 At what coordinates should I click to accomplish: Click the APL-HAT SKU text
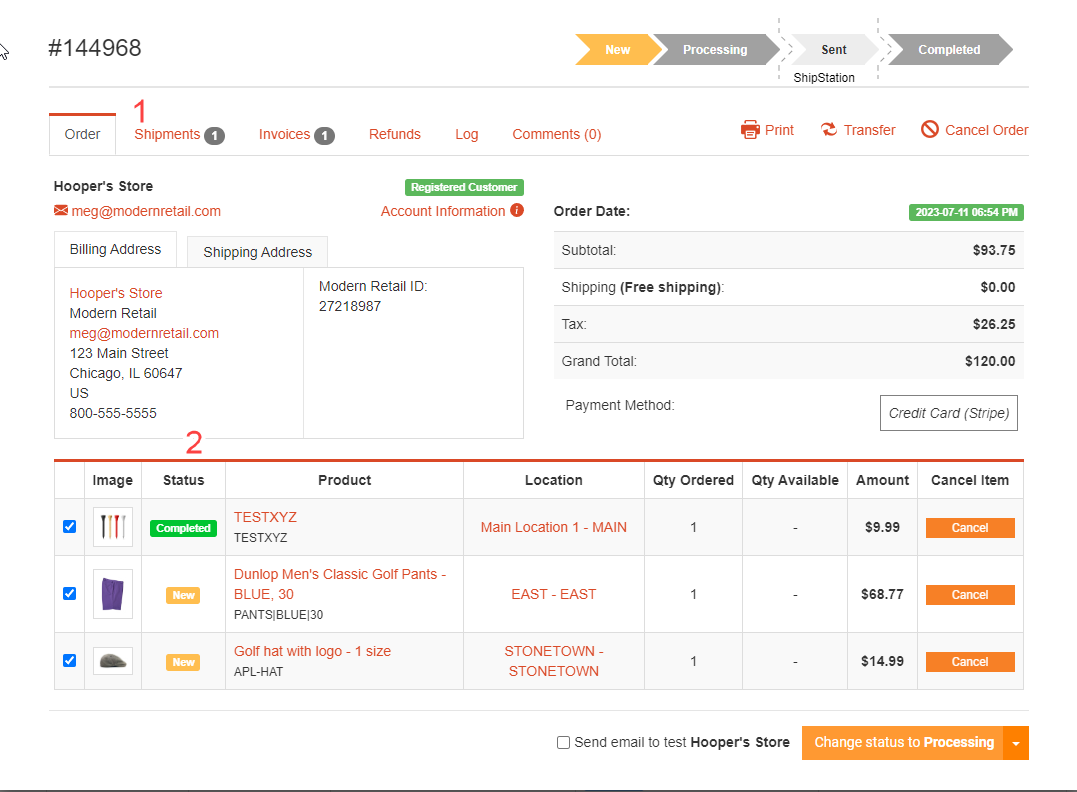[258, 672]
